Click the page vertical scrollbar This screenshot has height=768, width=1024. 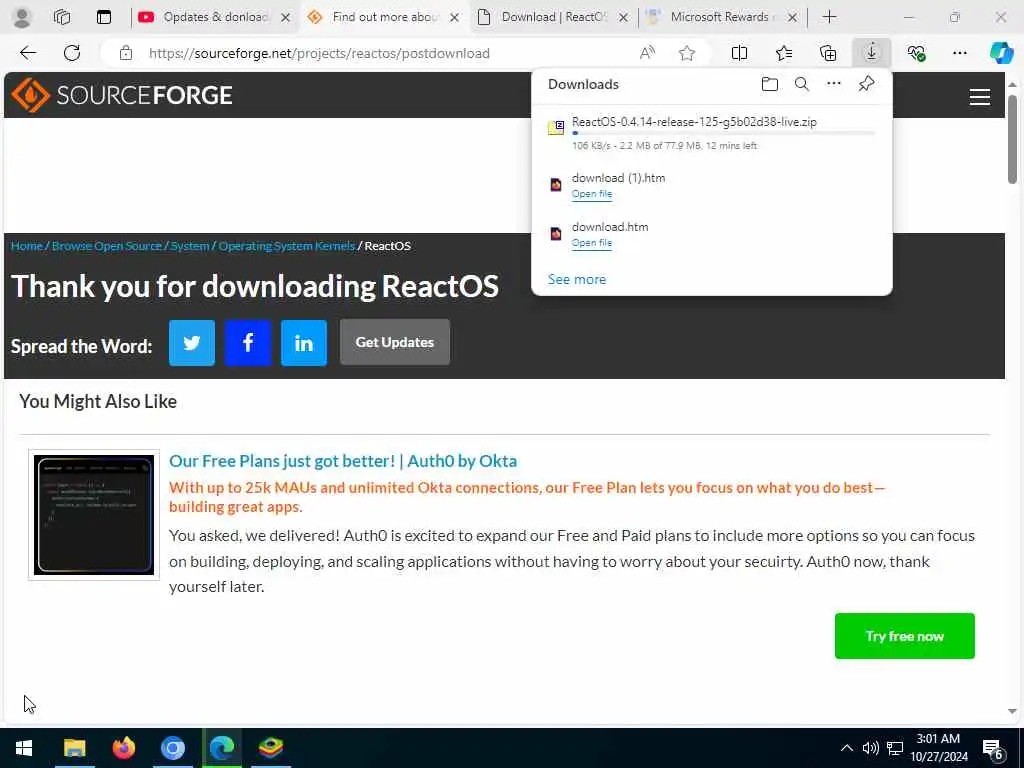pyautogui.click(x=1012, y=139)
